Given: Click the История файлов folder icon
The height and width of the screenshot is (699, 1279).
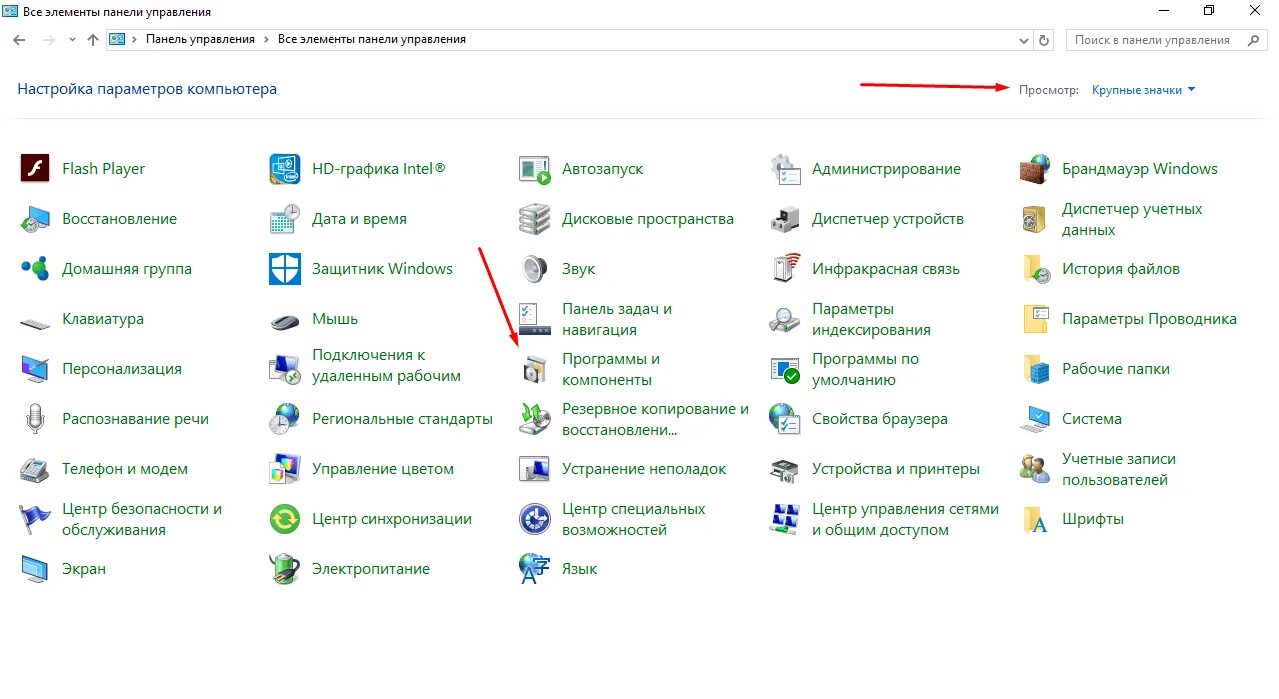Looking at the screenshot, I should coord(1035,269).
